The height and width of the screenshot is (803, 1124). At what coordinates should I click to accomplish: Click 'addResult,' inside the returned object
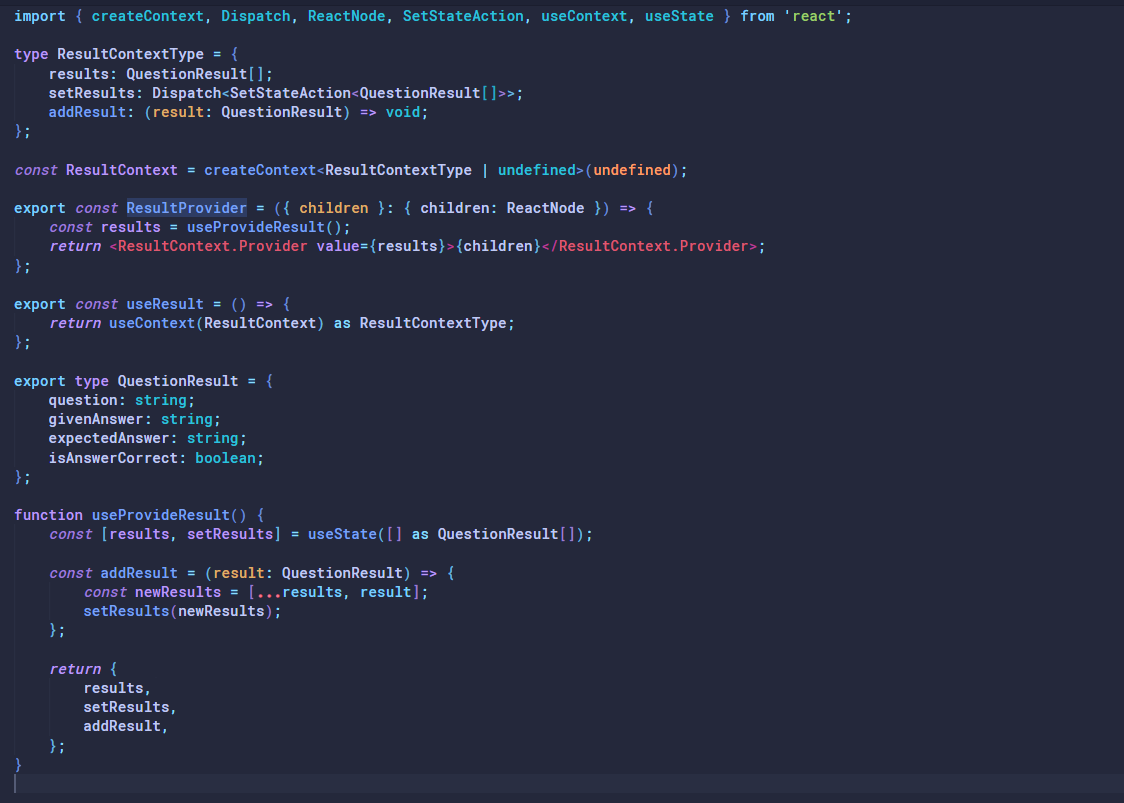pyautogui.click(x=125, y=726)
